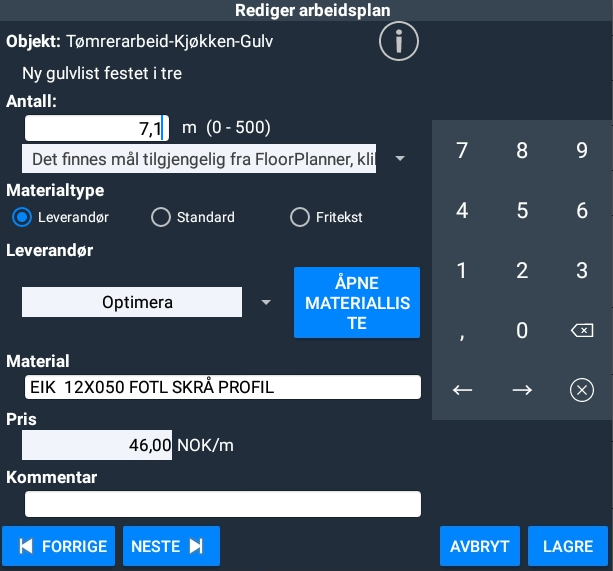Move cursor right with keypad arrow
The image size is (613, 571).
tap(522, 390)
